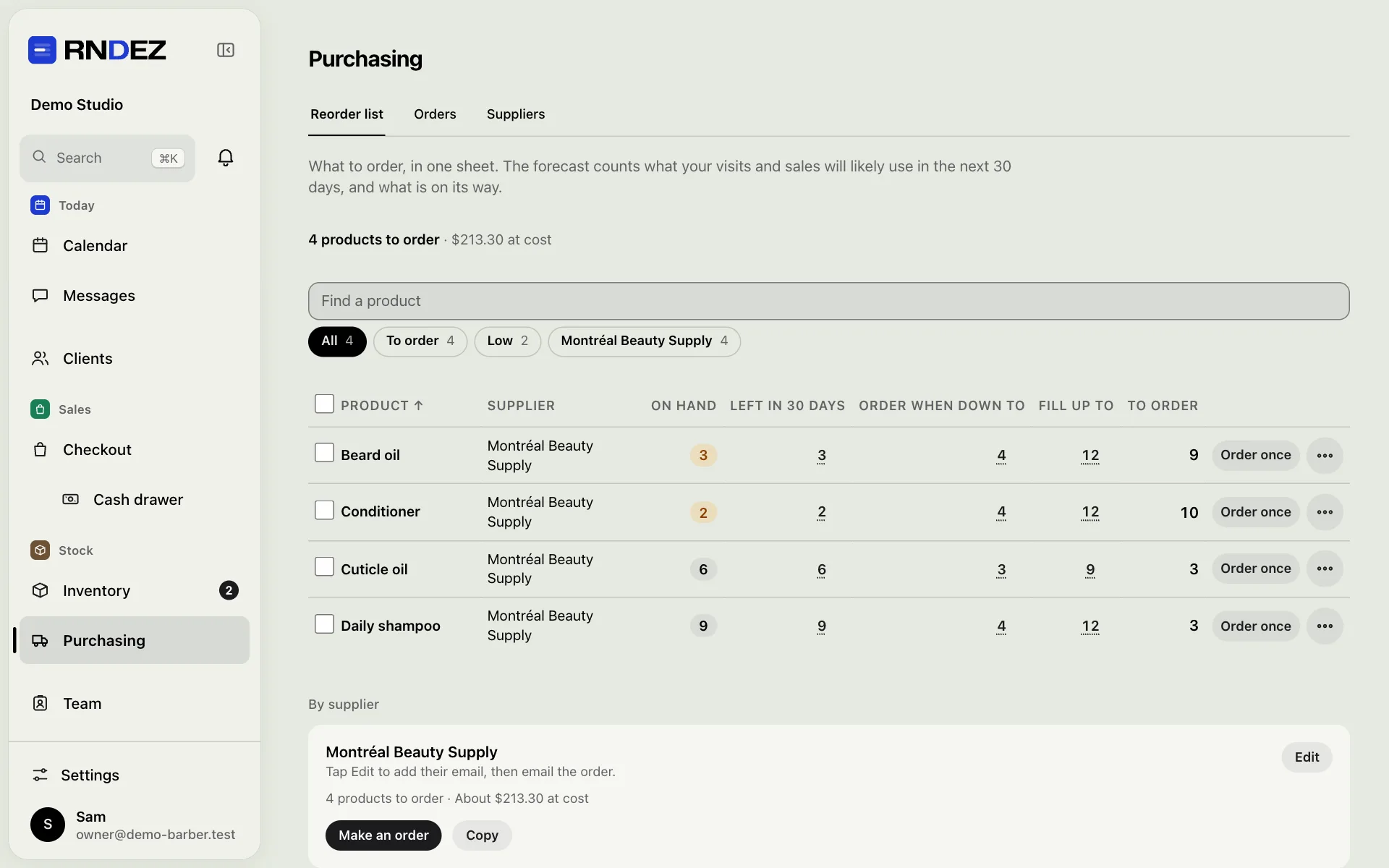Screen dimensions: 1389x868
Task: Switch to the Suppliers tab
Action: 516,114
